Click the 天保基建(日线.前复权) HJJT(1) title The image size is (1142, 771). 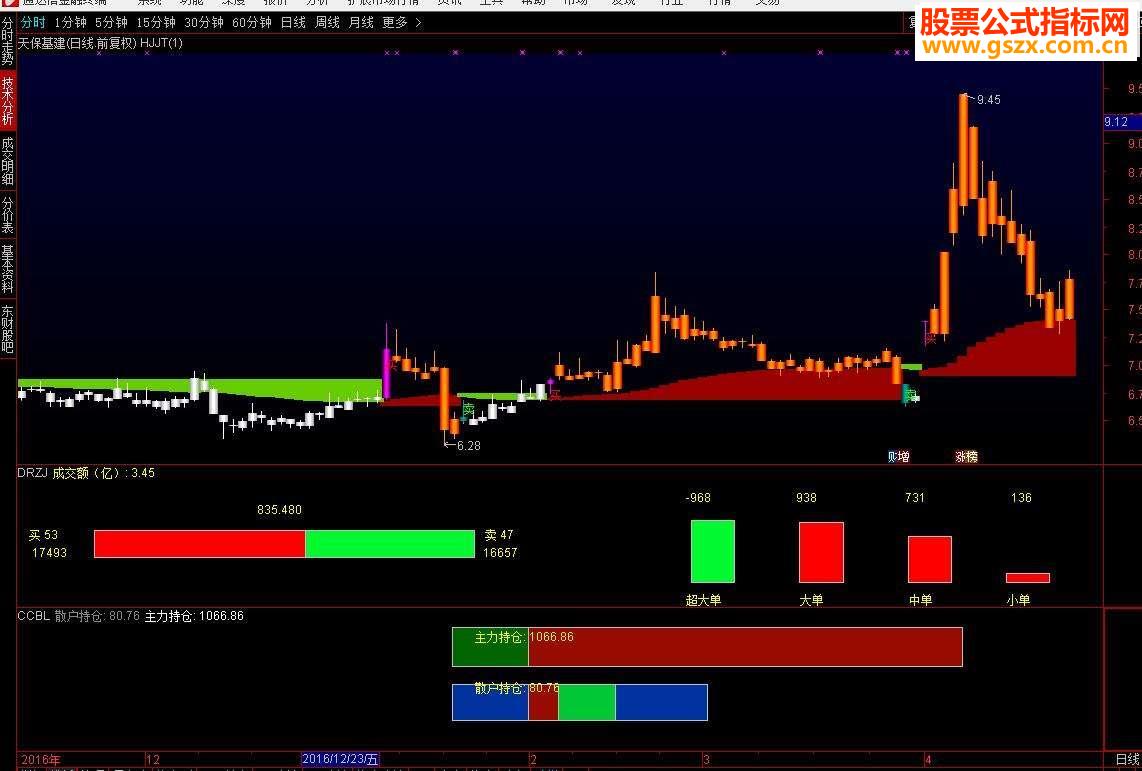(x=101, y=43)
